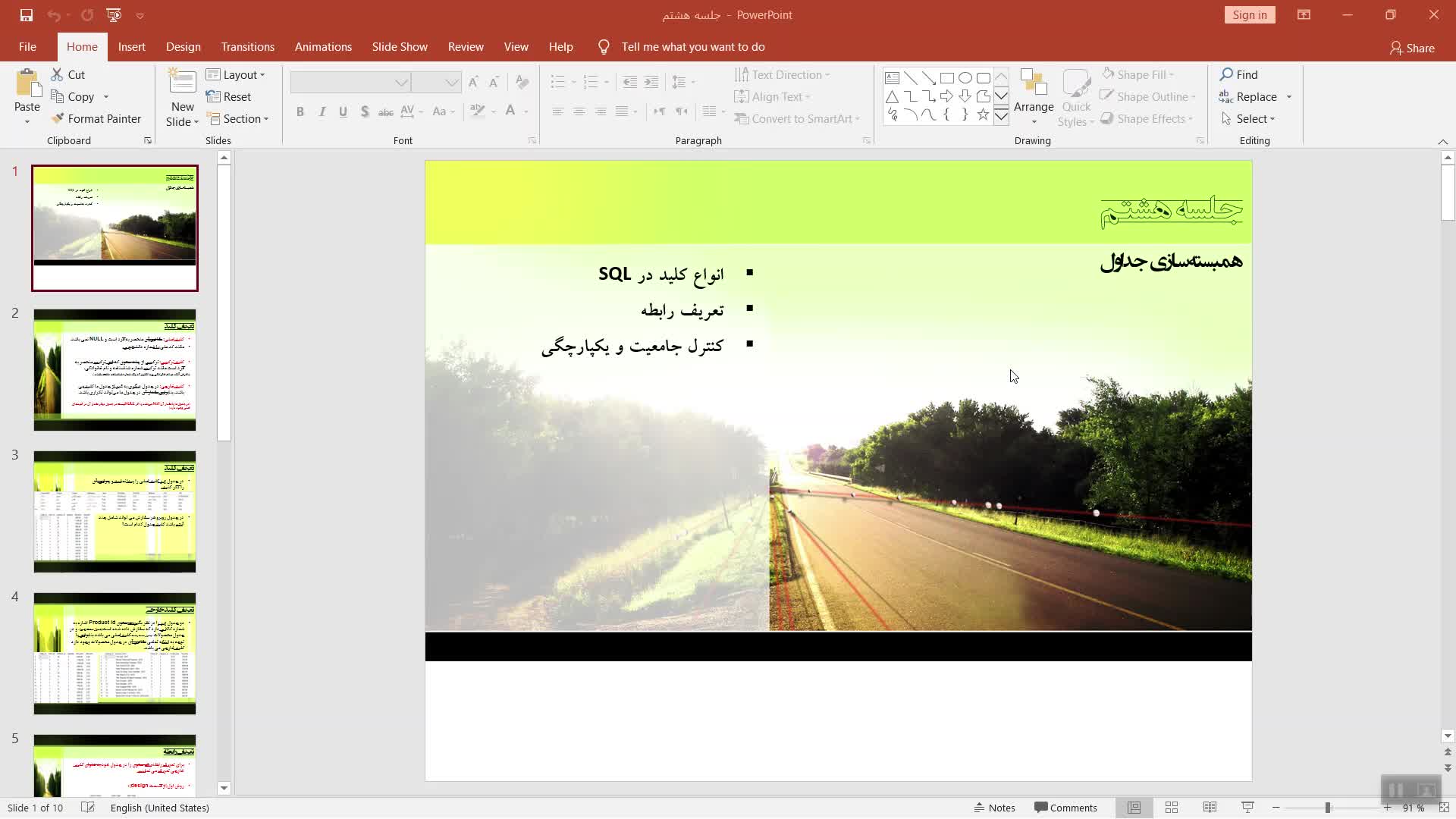Viewport: 1456px width, 819px height.
Task: Switch to the Design tab
Action: tap(183, 47)
